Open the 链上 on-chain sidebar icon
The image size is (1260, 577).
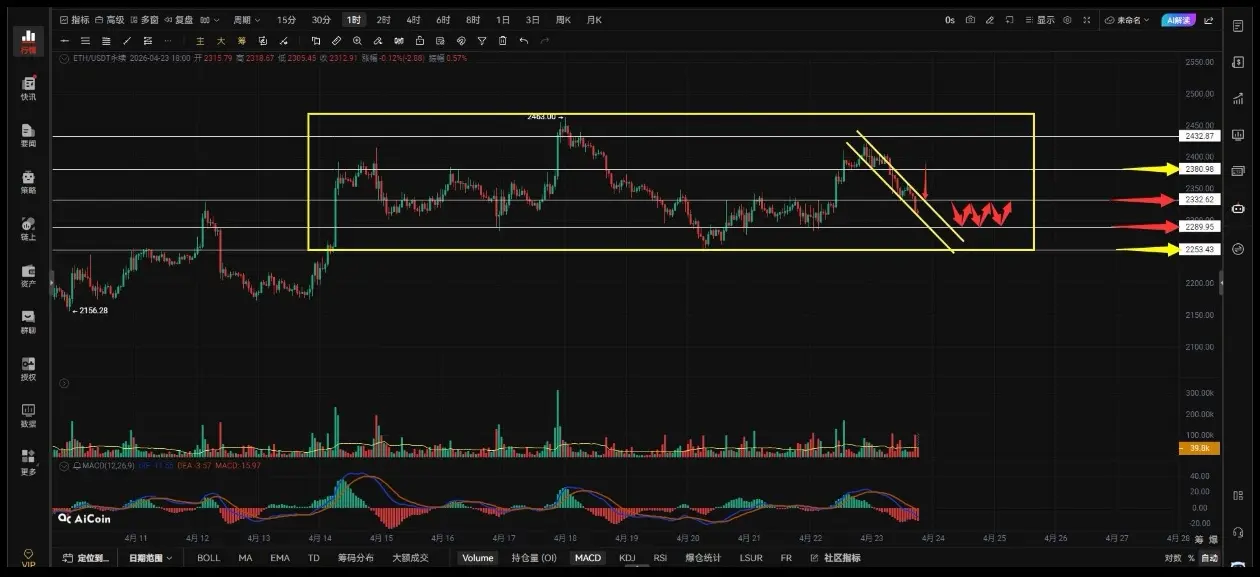tap(28, 229)
